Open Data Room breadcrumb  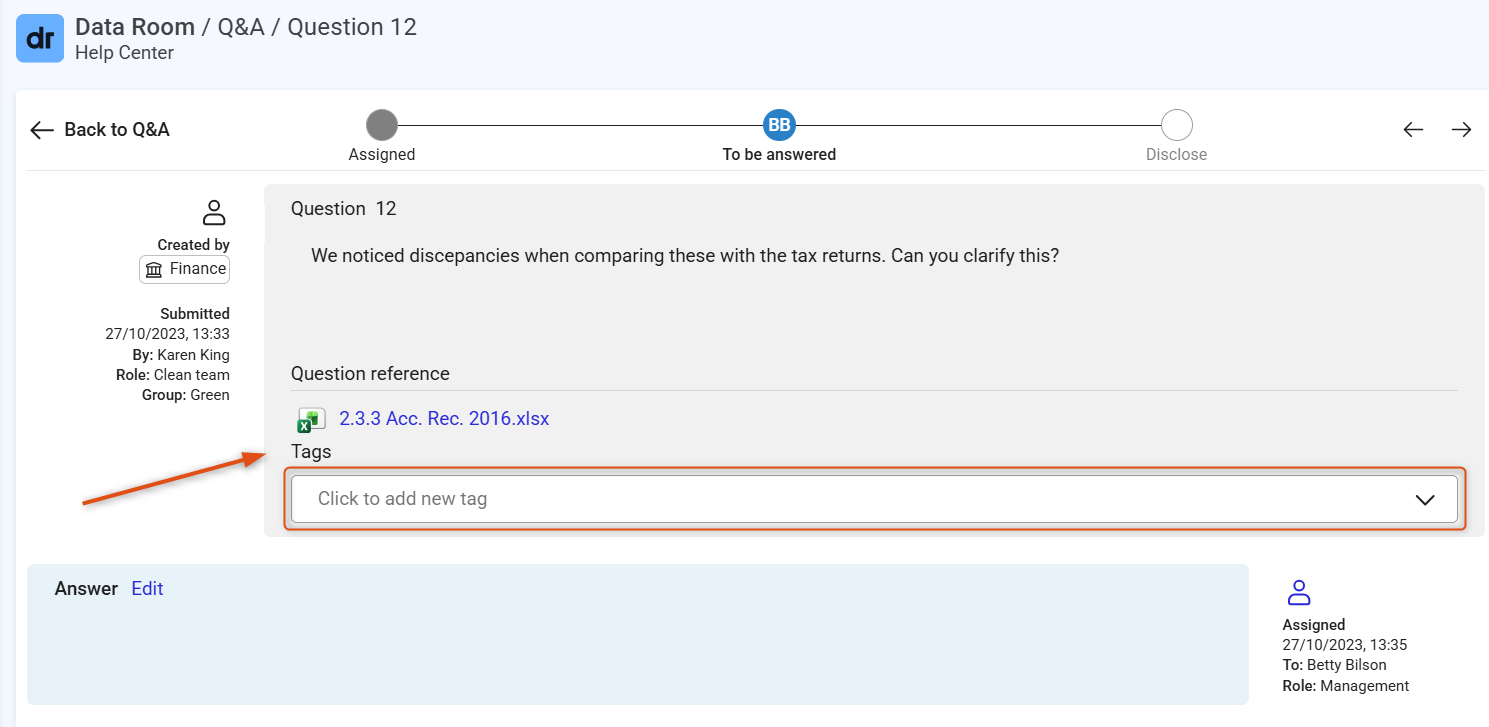pyautogui.click(x=135, y=27)
